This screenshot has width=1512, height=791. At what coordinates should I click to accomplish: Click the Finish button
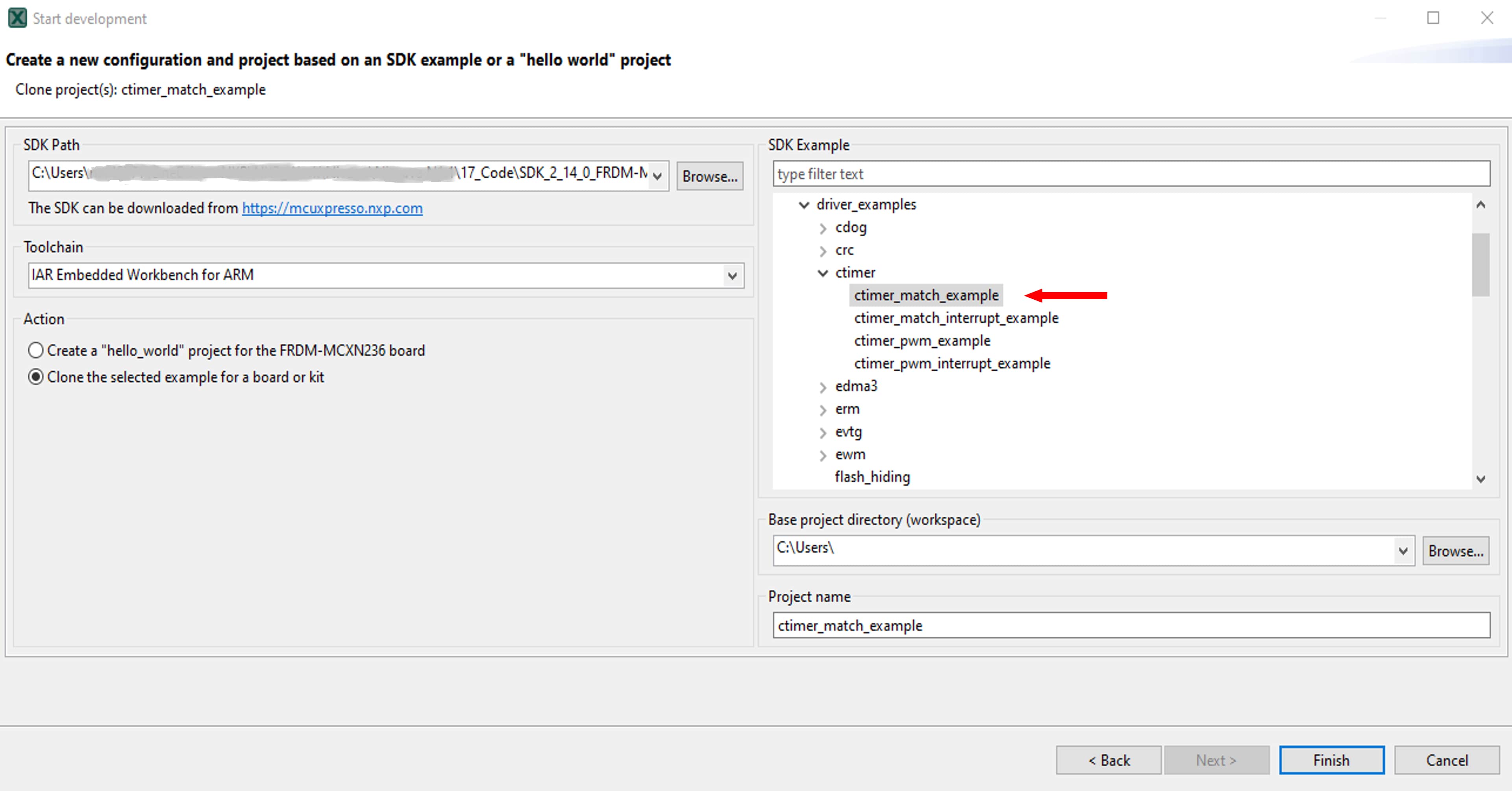1331,760
